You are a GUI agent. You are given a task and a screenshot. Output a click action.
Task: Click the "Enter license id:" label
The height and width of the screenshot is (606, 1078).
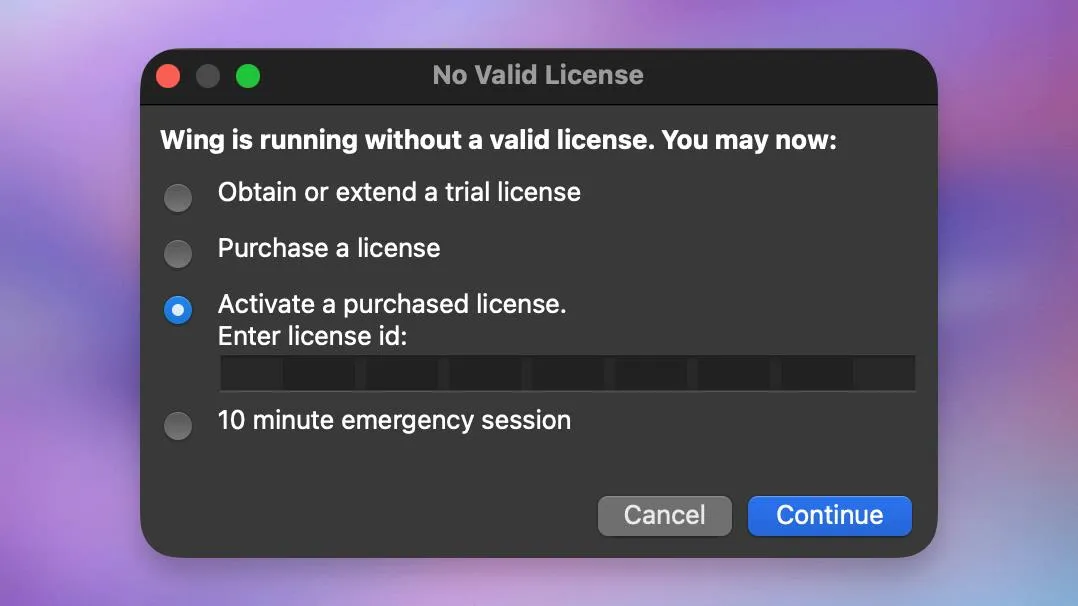[313, 336]
